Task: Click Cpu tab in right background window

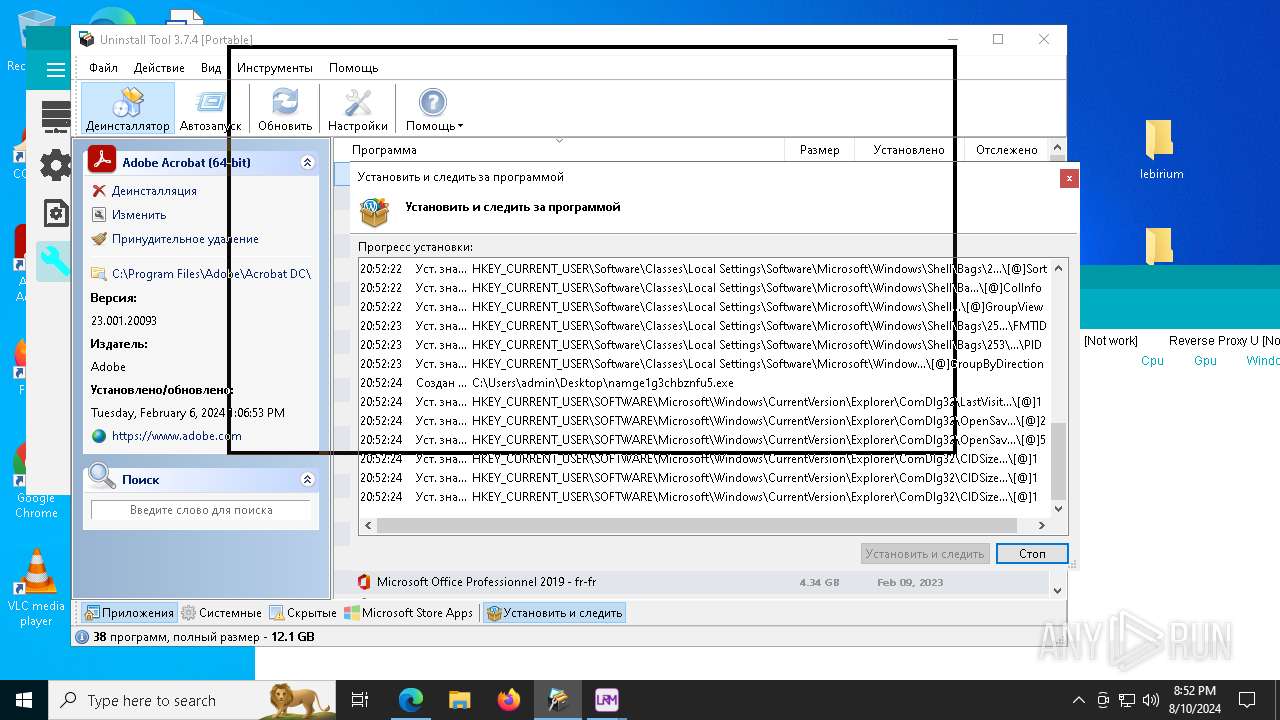Action: point(1152,361)
